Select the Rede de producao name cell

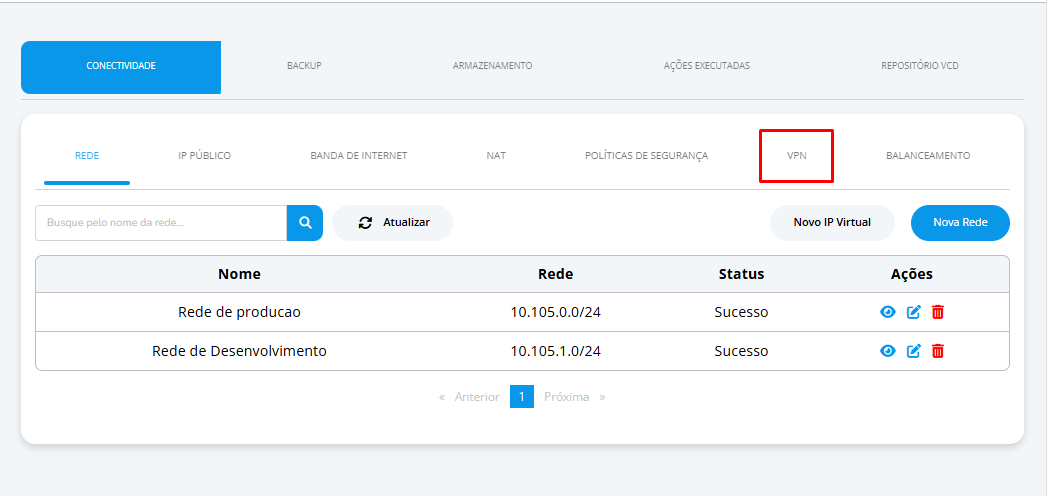(239, 312)
